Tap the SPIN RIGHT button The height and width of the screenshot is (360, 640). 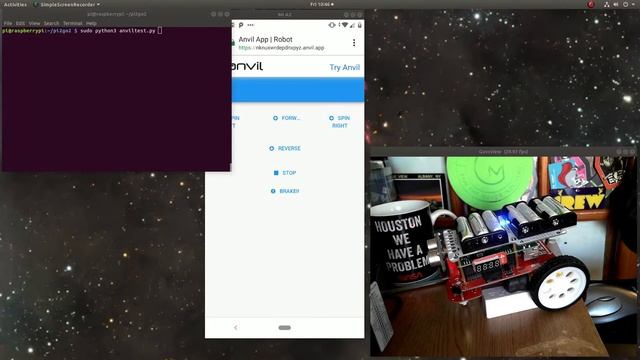click(340, 122)
